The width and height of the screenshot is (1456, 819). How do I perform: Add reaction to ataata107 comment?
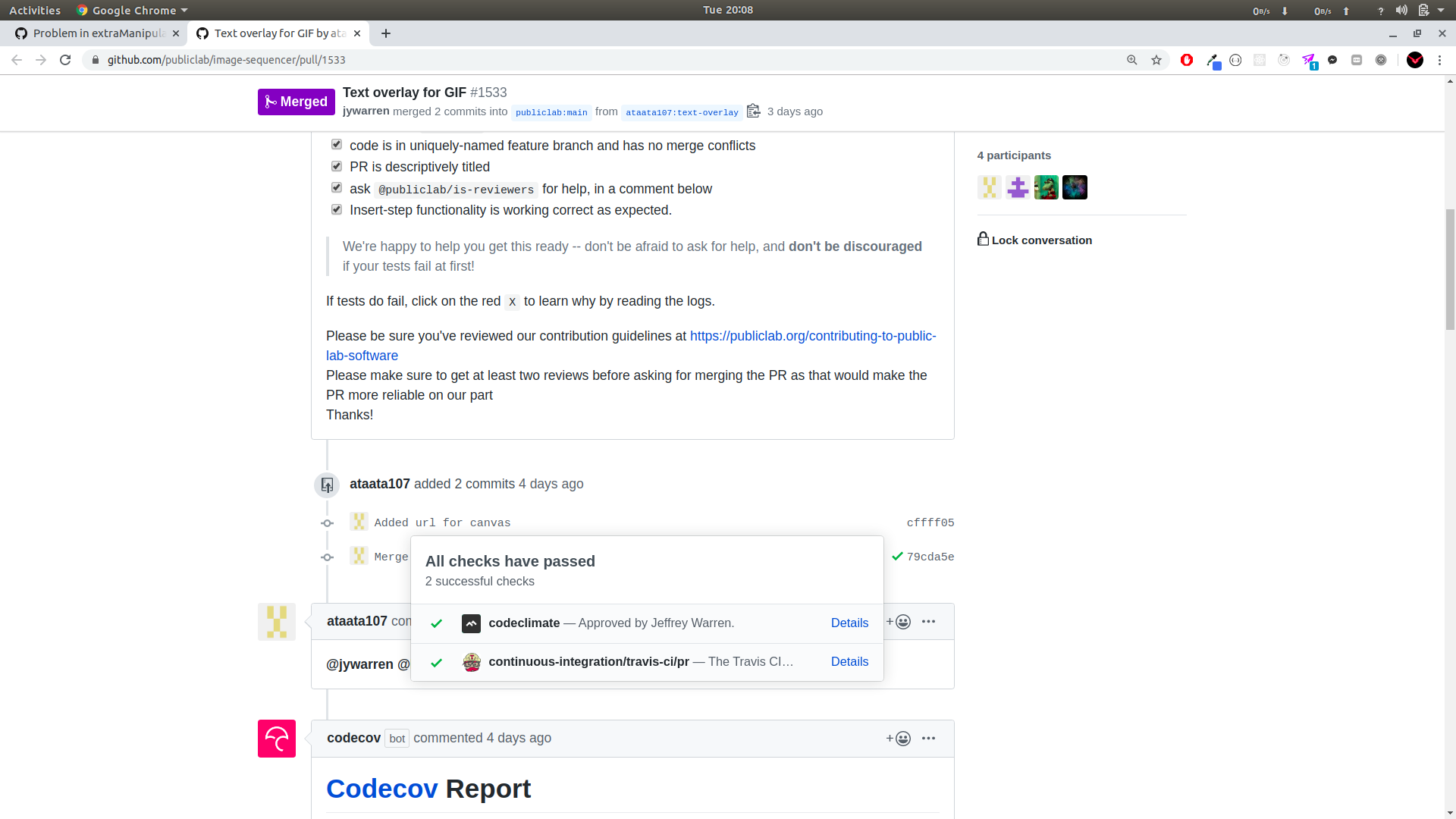click(899, 622)
